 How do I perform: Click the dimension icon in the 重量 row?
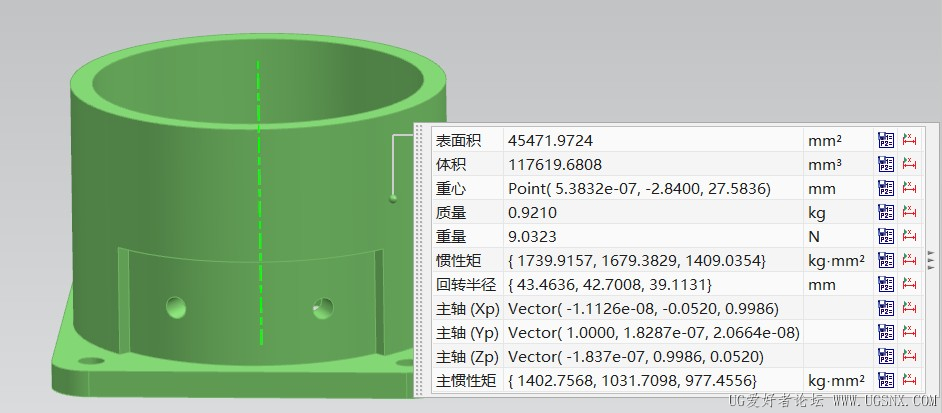pos(910,237)
